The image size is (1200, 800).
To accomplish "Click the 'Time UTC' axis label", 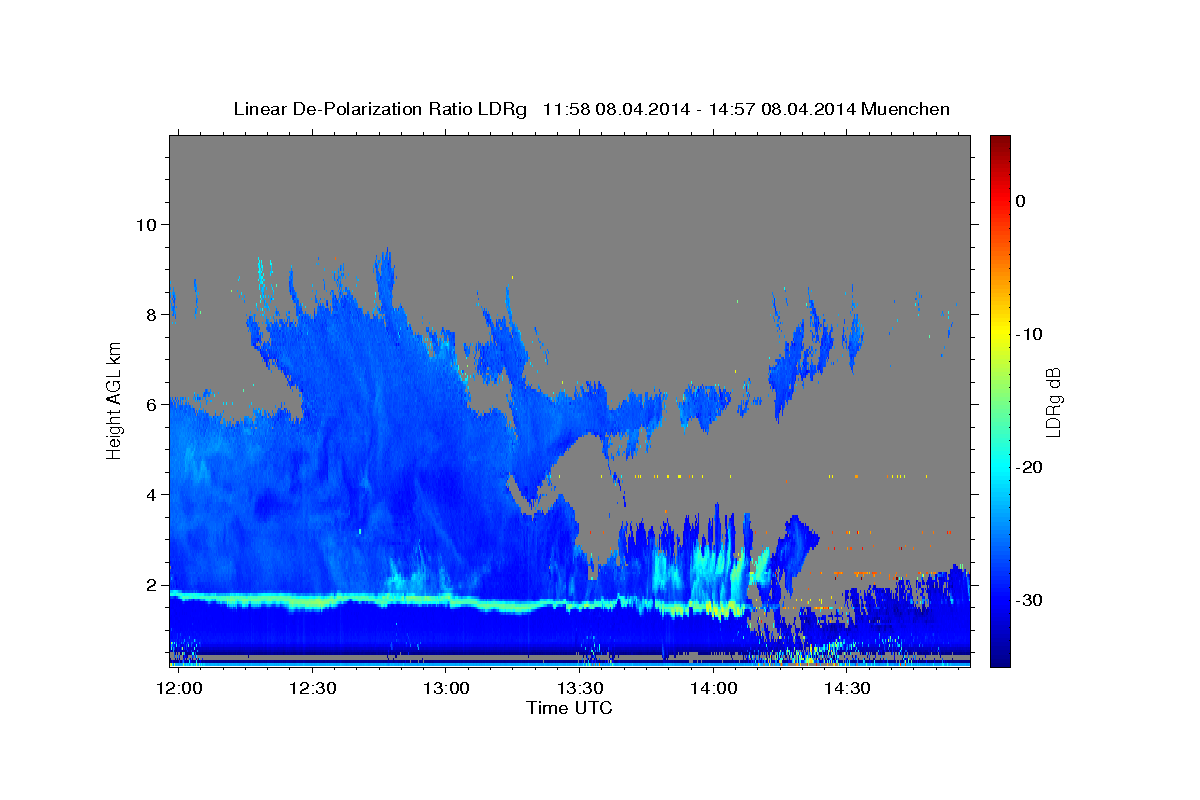I will 569,708.
